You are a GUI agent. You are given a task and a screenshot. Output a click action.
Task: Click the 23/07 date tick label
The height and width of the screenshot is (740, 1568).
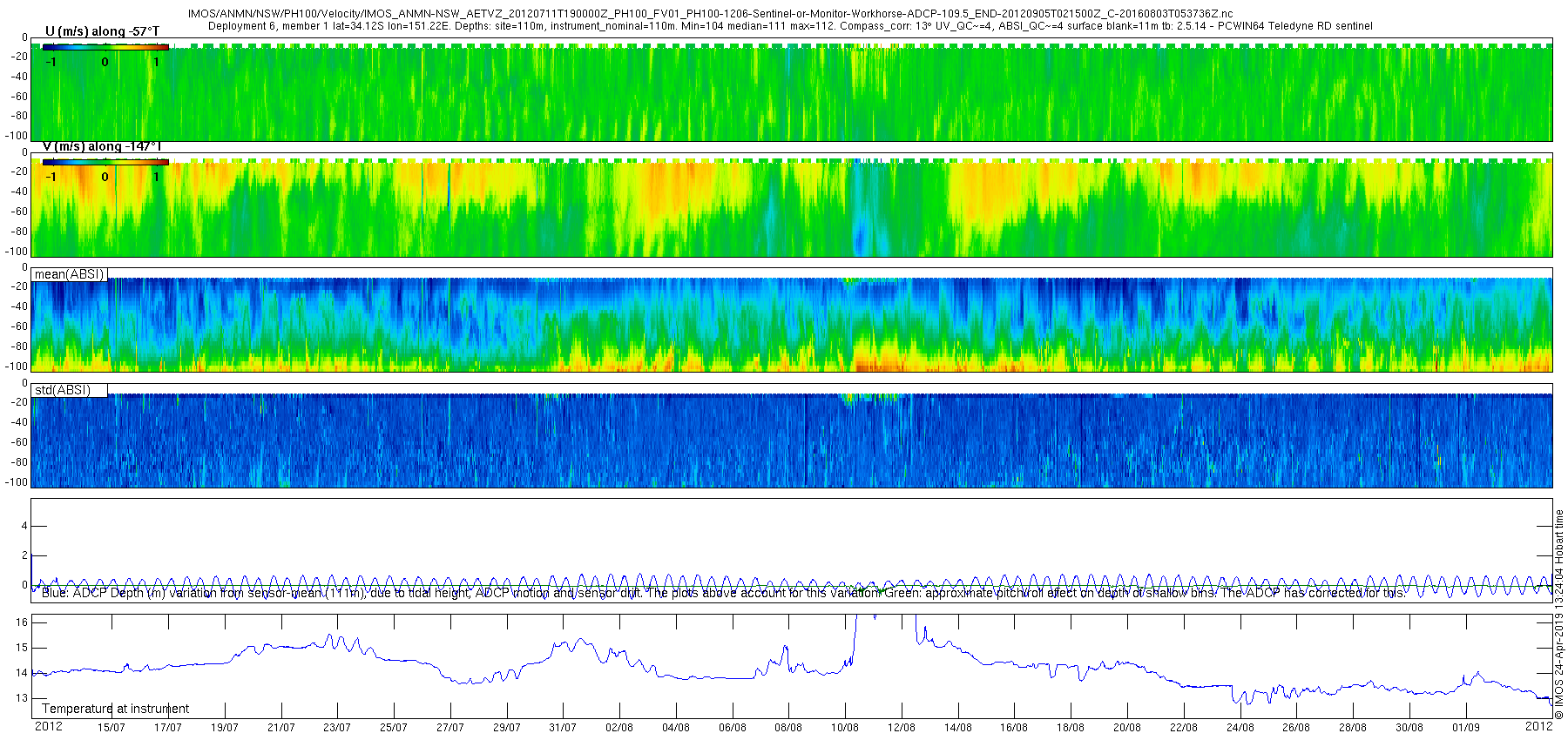point(337,728)
